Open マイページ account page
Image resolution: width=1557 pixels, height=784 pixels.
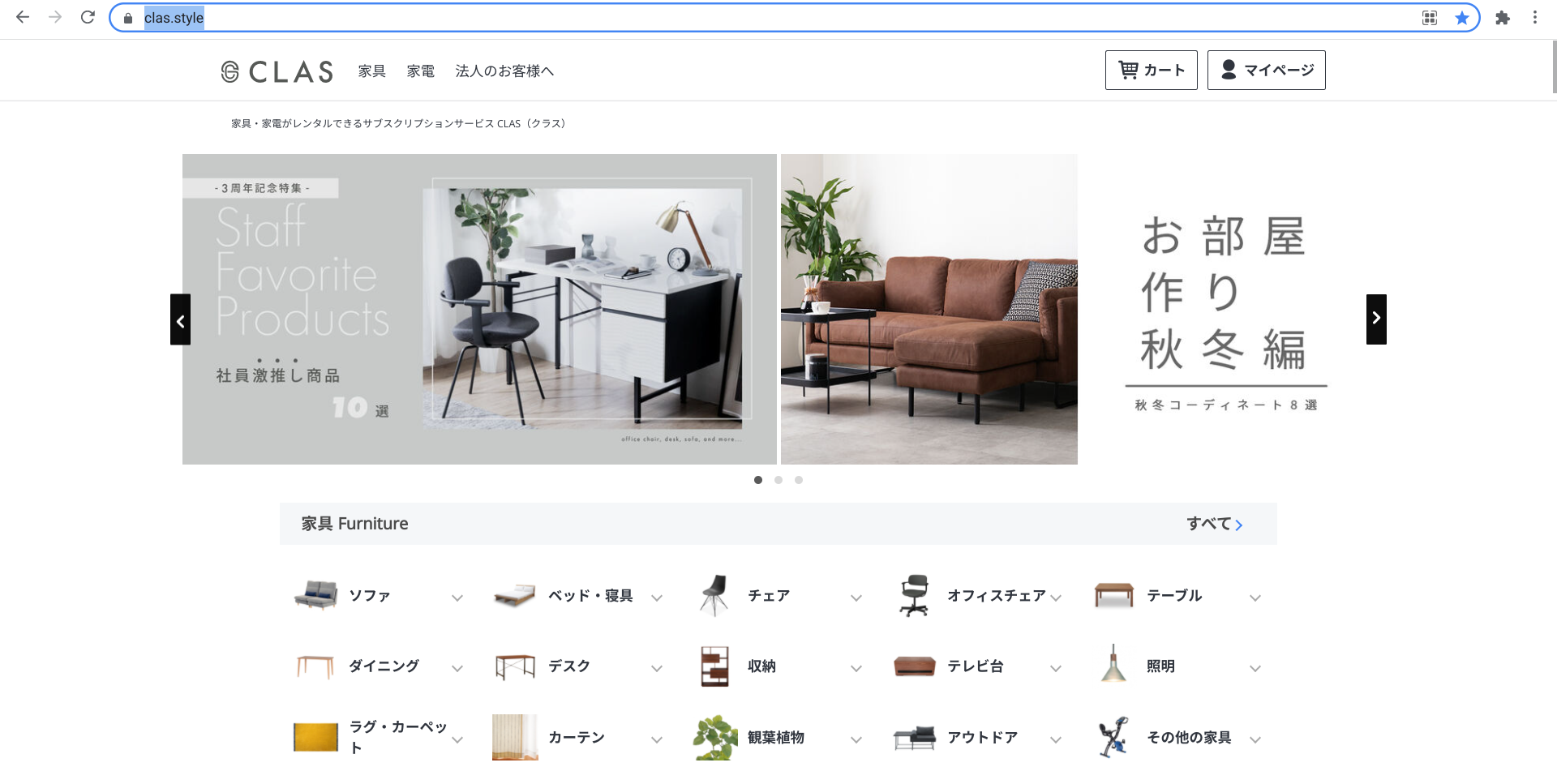[1266, 71]
